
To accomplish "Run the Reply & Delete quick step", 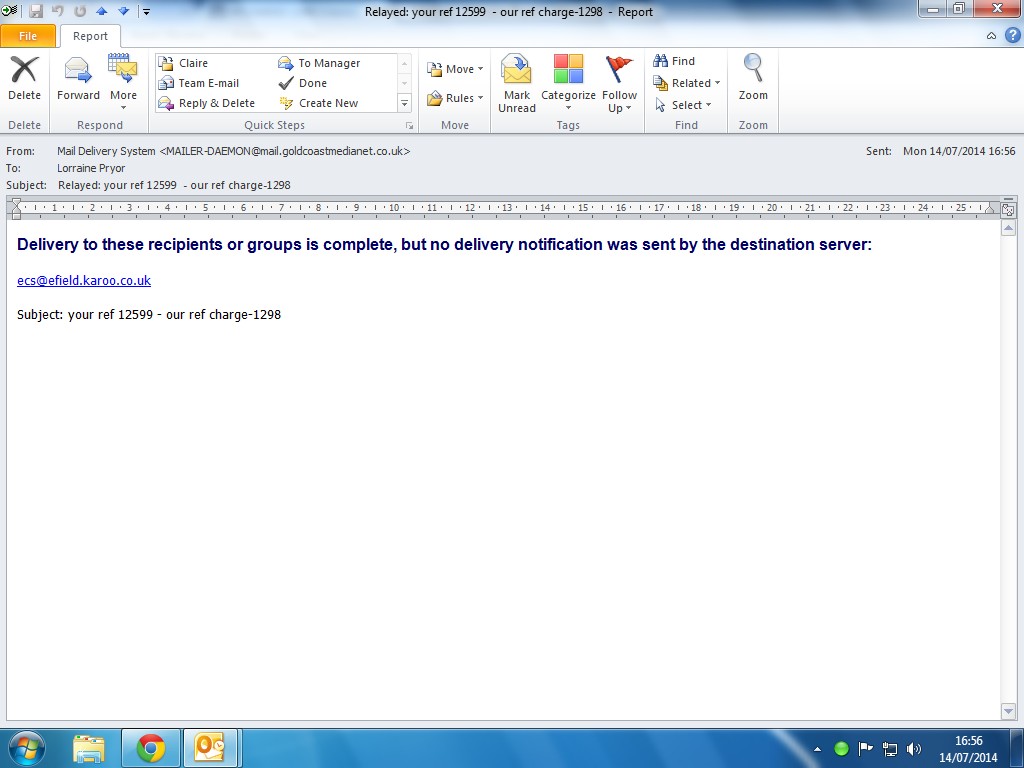I will pos(207,103).
